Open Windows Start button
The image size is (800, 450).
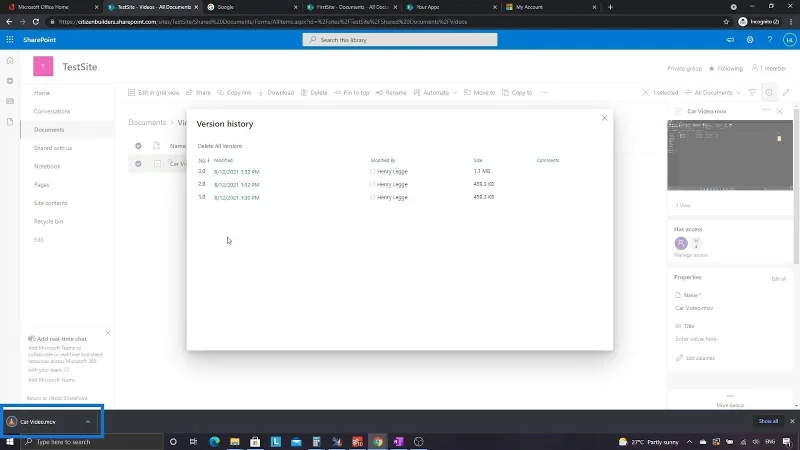click(10, 441)
